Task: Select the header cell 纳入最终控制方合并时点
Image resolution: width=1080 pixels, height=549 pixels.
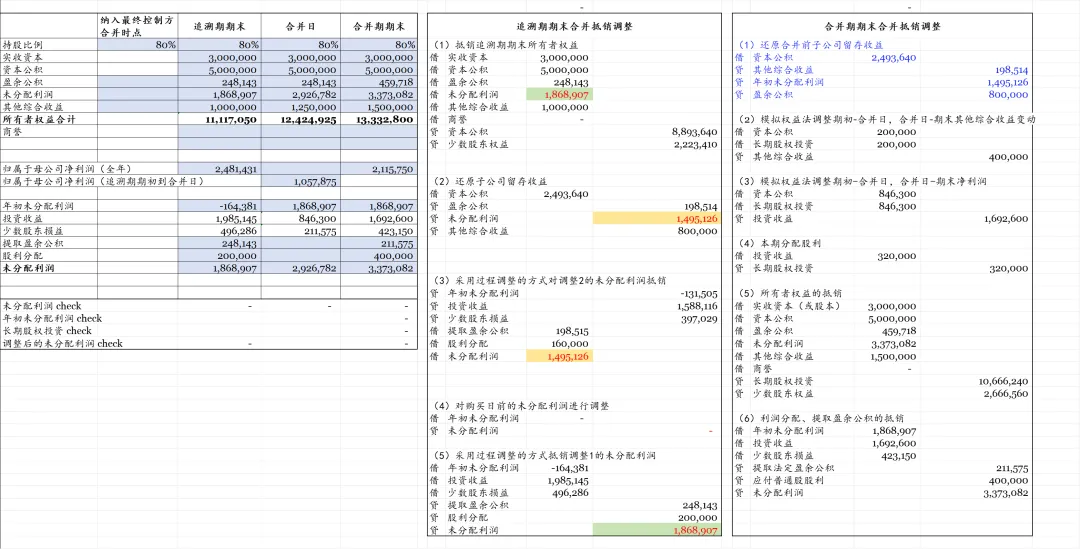Action: [x=138, y=25]
